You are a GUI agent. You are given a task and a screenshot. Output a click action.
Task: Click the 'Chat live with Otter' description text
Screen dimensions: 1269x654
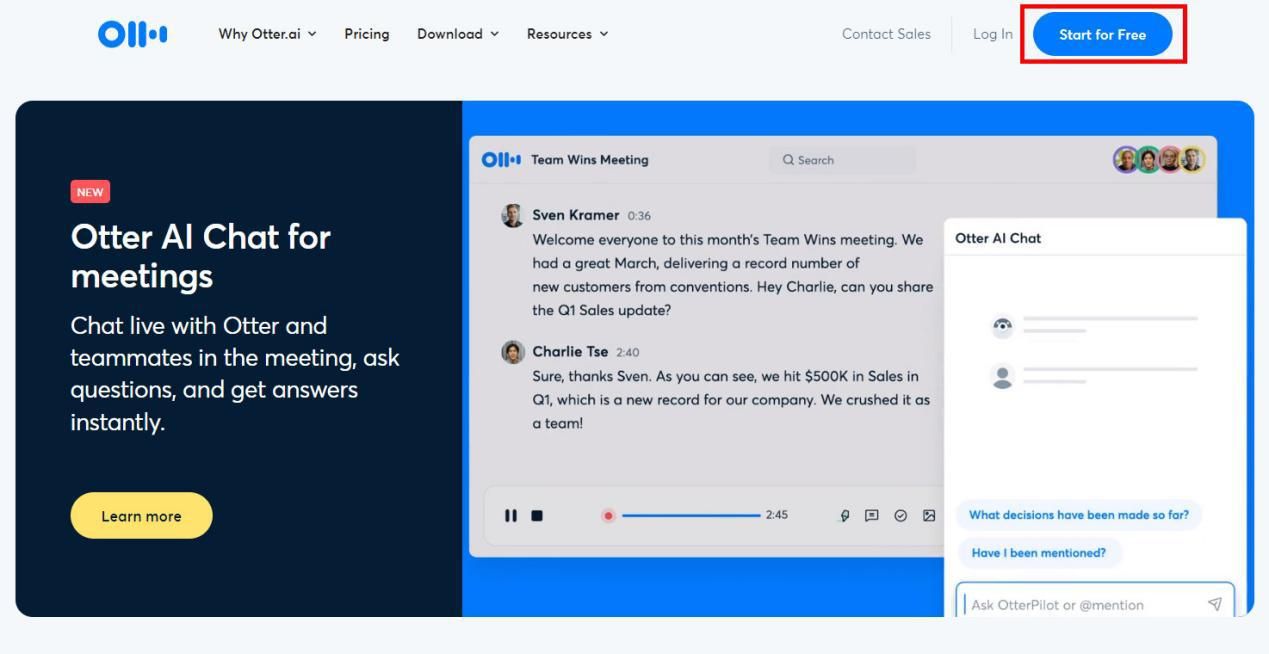[235, 374]
